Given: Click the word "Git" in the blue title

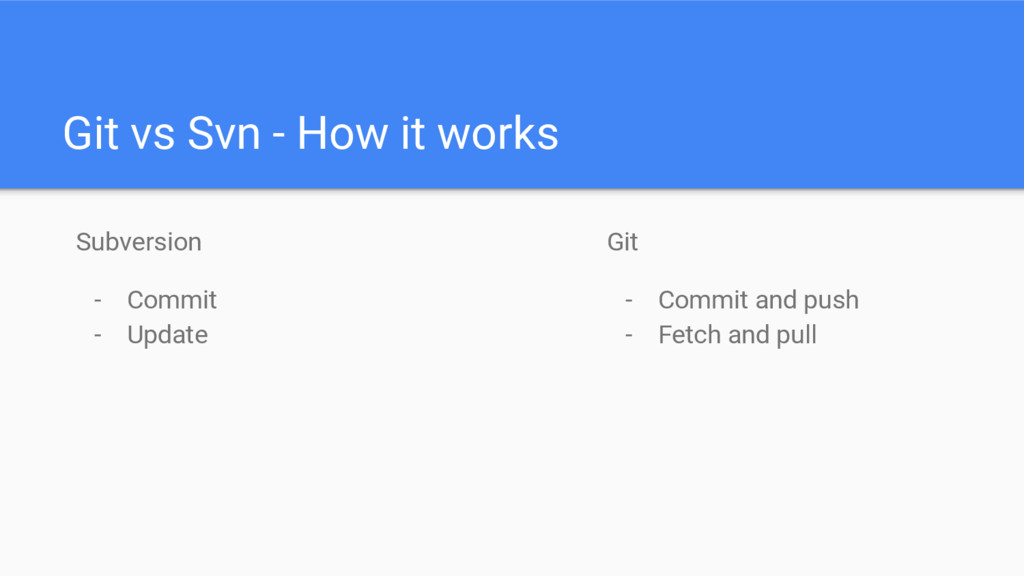Looking at the screenshot, I should (91, 134).
